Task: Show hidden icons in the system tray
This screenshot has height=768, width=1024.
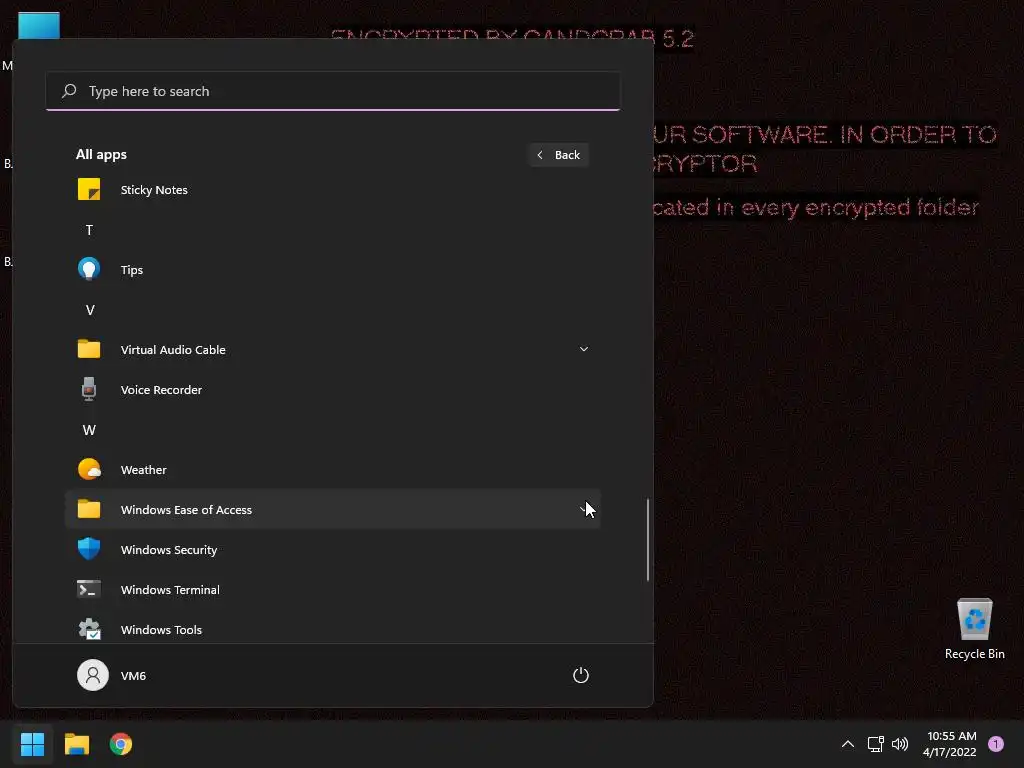Action: pyautogui.click(x=848, y=744)
